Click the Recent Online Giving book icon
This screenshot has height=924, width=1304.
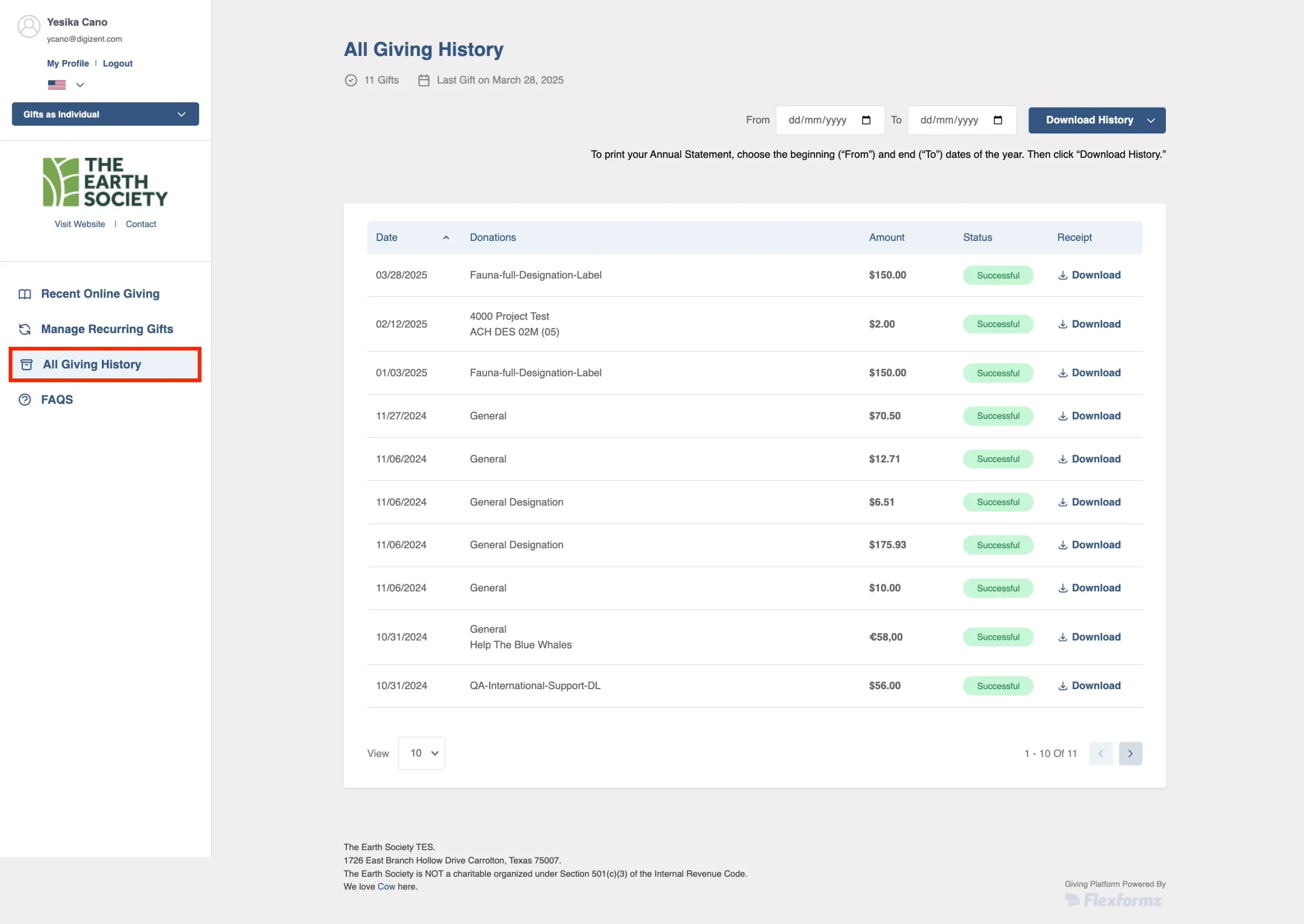click(25, 294)
